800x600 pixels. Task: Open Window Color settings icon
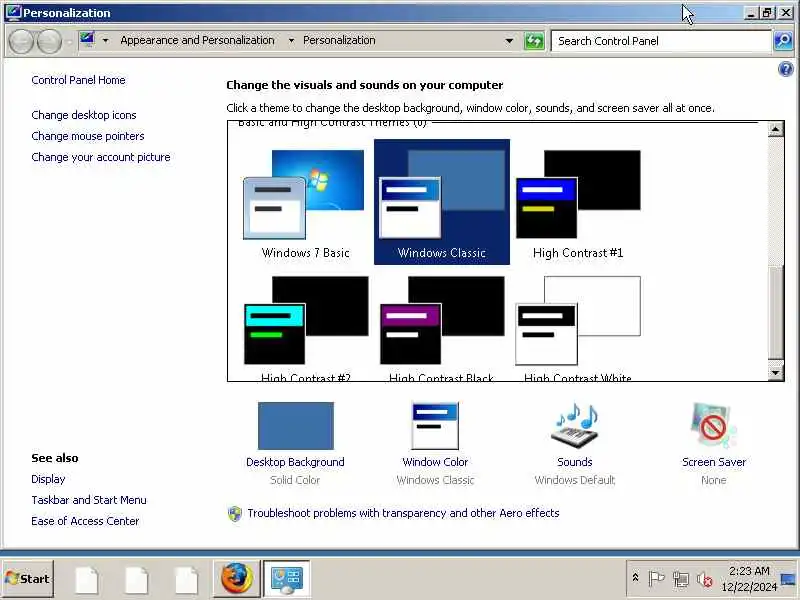click(x=435, y=426)
